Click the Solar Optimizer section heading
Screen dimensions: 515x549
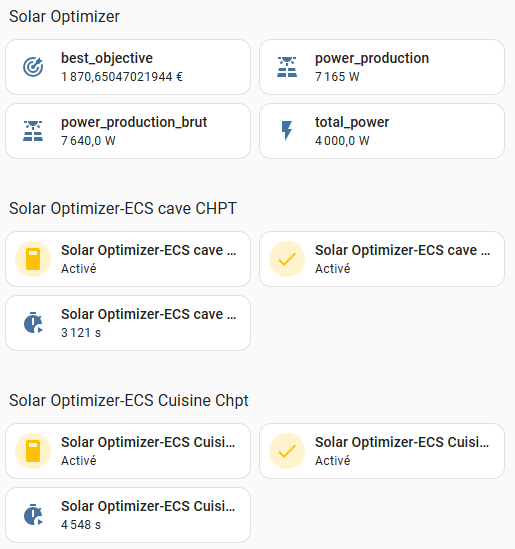tap(64, 16)
